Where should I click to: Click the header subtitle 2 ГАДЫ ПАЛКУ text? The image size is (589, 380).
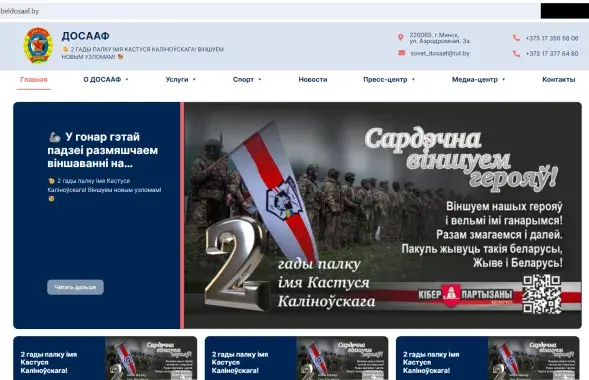tap(143, 53)
